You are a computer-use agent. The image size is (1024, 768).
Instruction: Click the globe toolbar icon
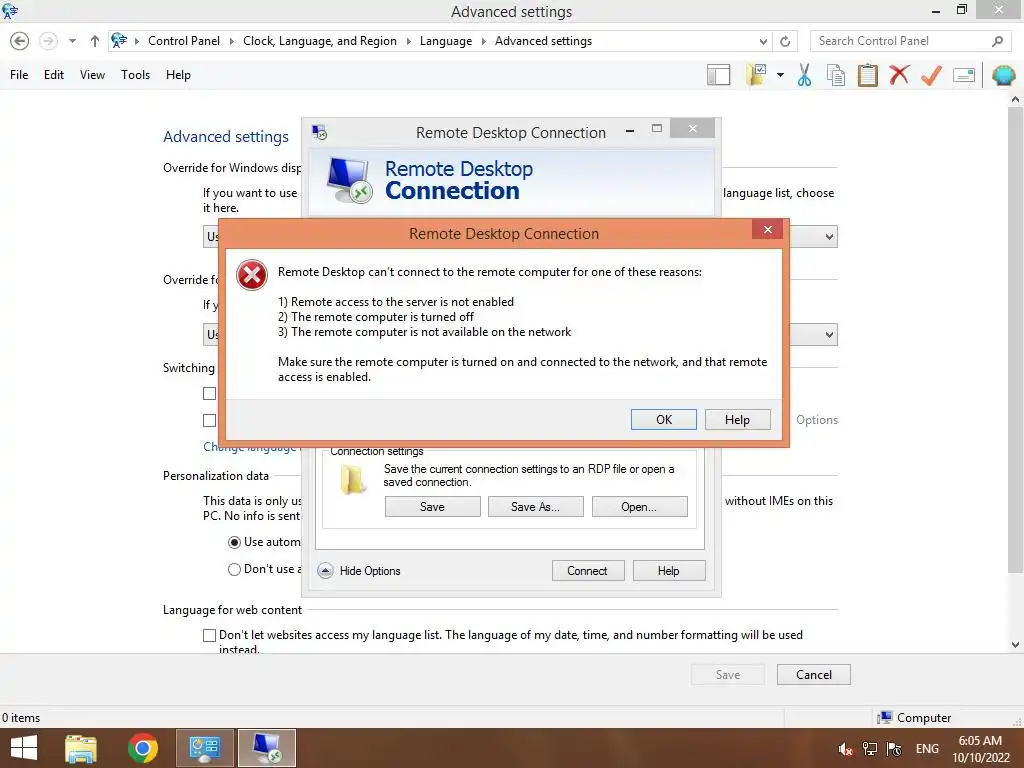tap(1003, 75)
